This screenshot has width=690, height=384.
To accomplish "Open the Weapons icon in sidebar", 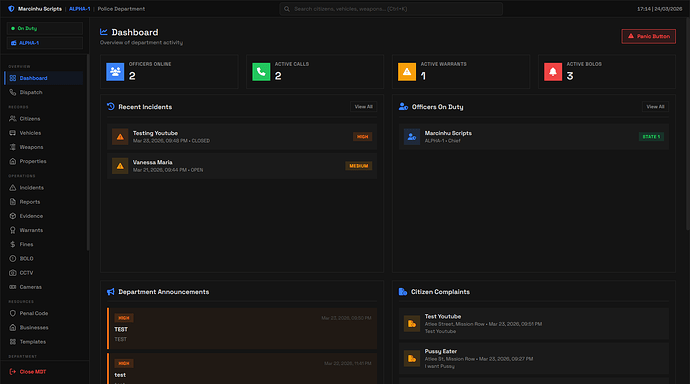I will [x=13, y=147].
